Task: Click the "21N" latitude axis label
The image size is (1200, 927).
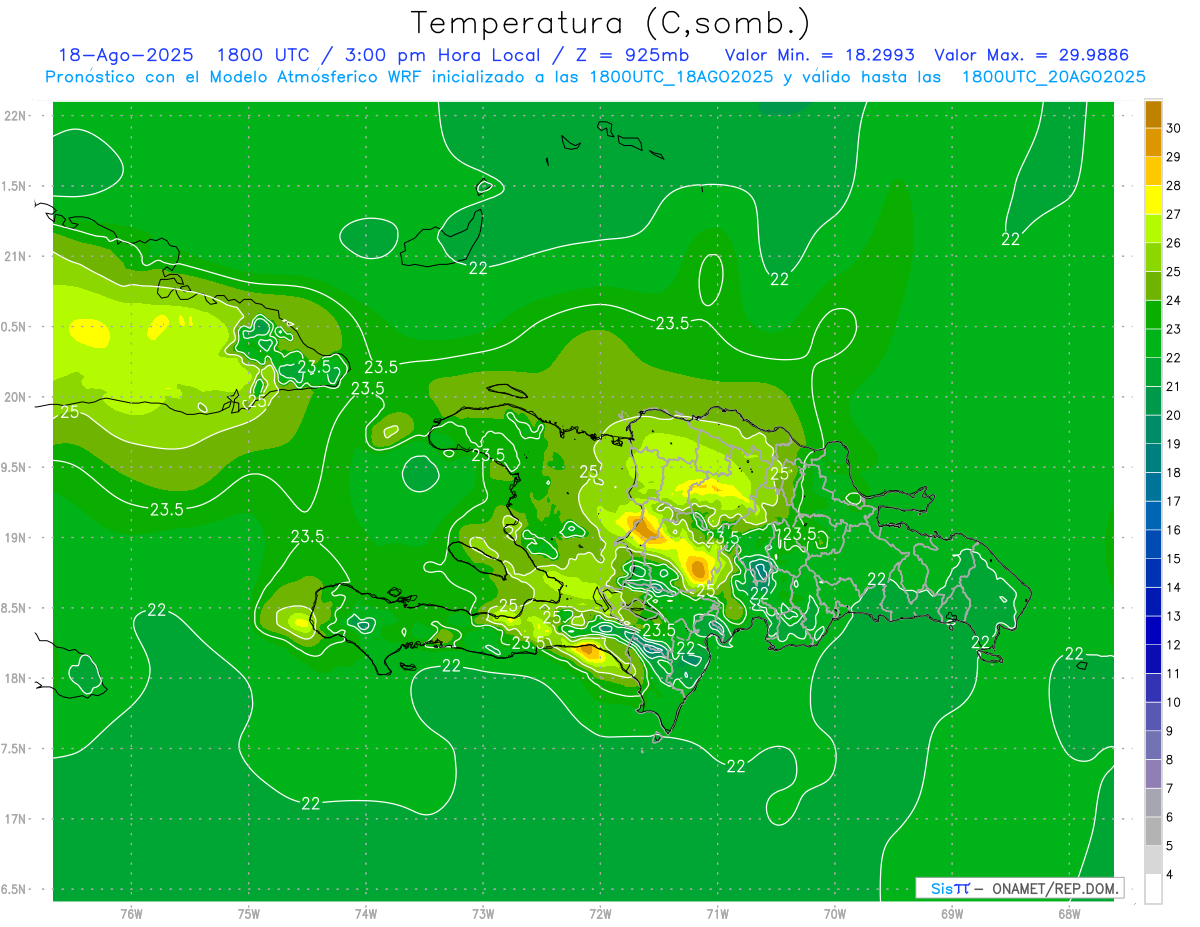Action: pos(16,256)
